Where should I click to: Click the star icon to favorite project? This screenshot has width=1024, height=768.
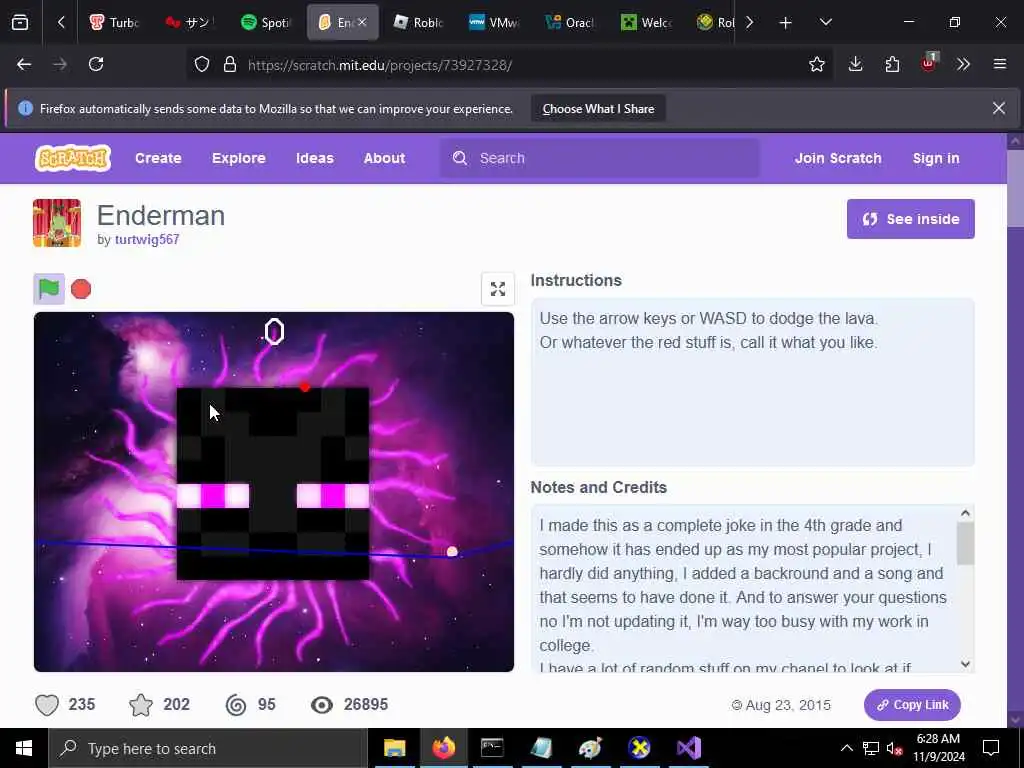(x=140, y=705)
